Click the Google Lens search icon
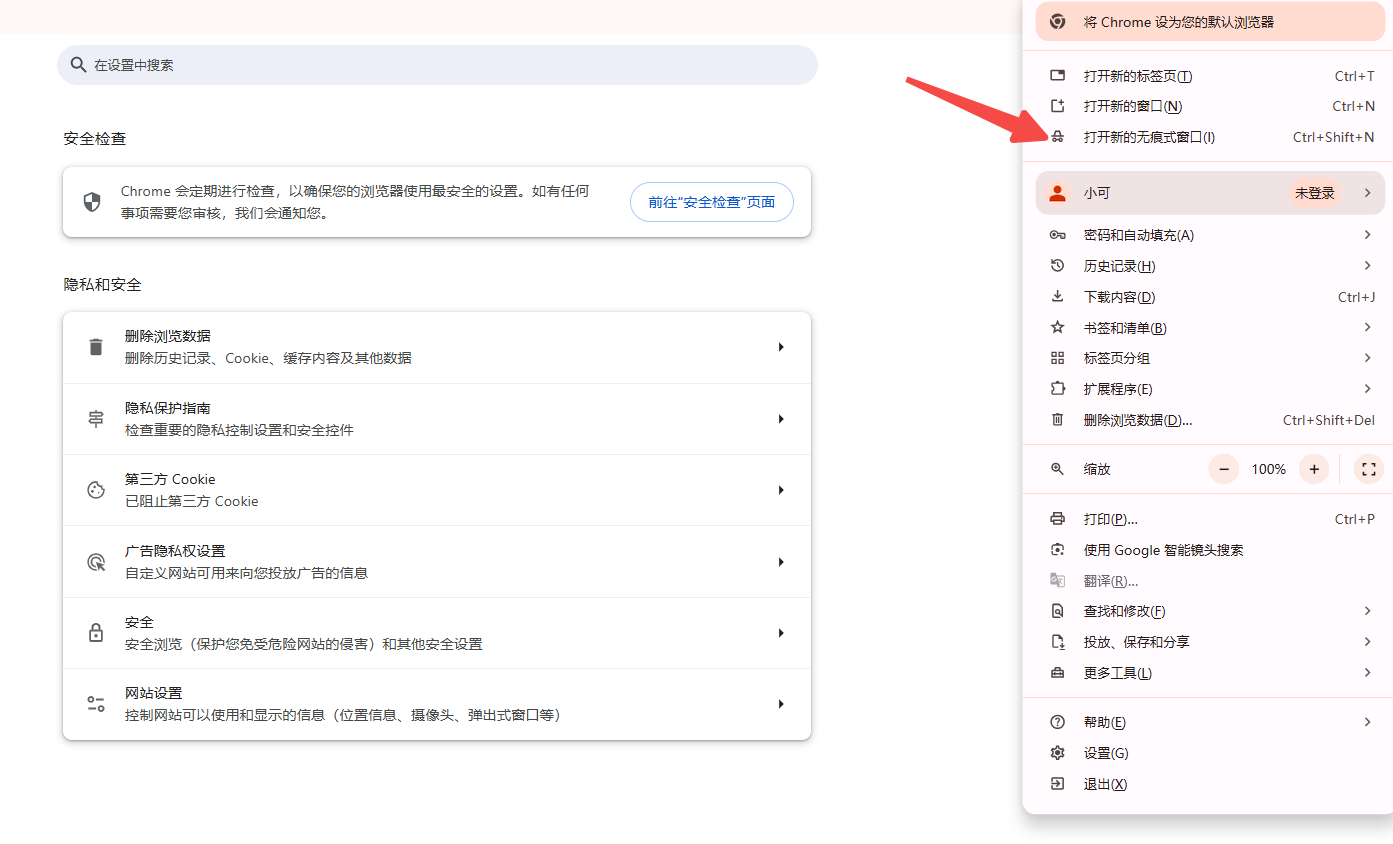1393x844 pixels. tap(1058, 550)
